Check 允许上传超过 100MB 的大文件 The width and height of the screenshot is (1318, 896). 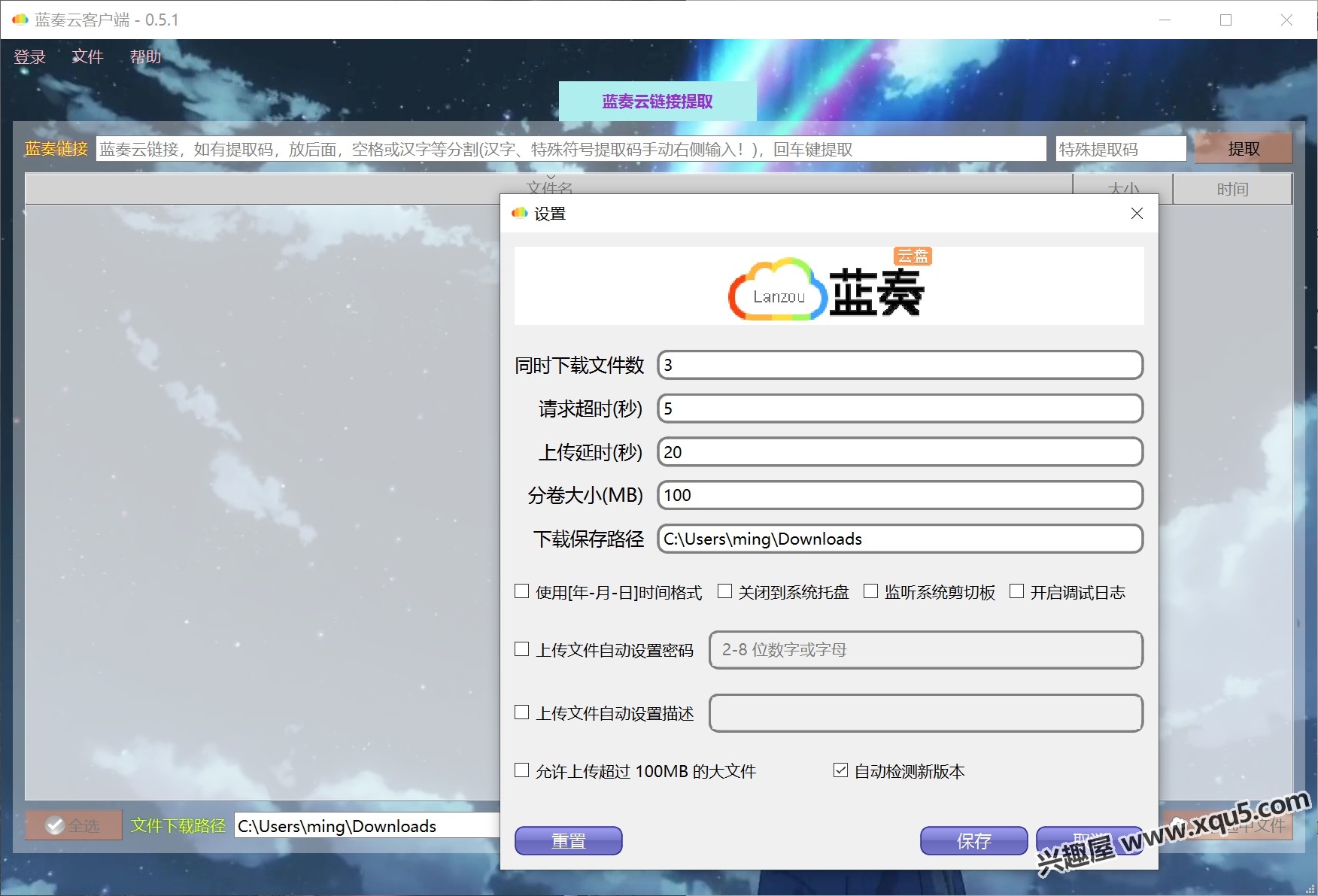tap(521, 770)
